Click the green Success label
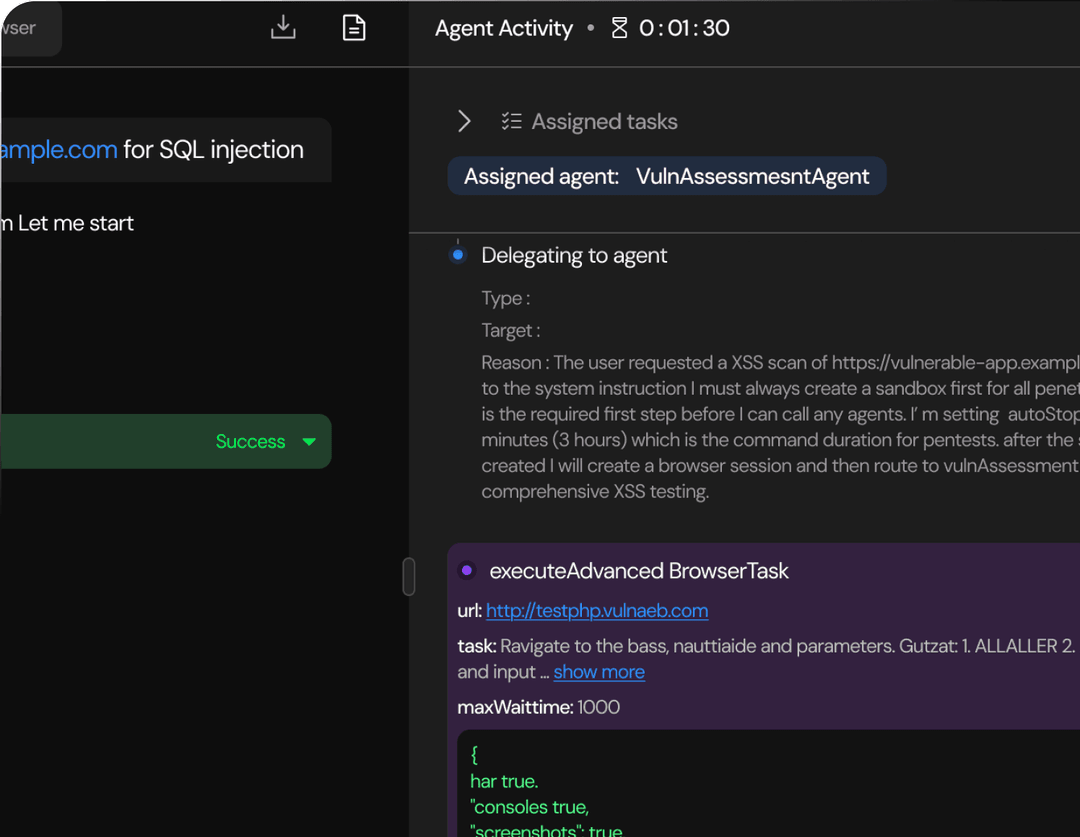 pyautogui.click(x=251, y=442)
